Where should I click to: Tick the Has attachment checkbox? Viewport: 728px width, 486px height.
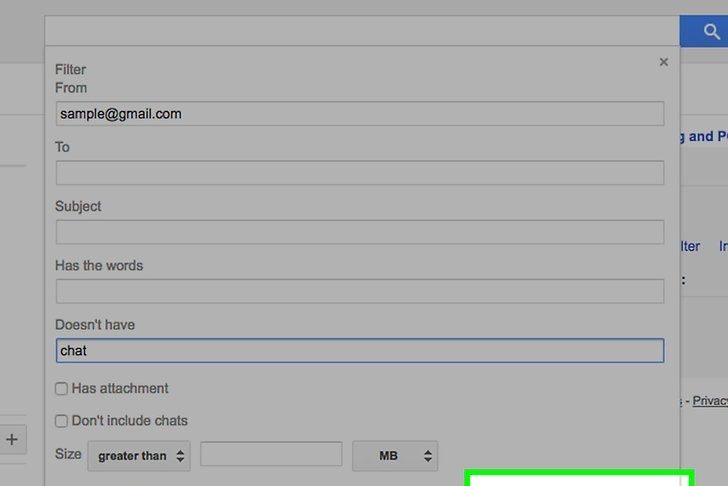point(62,389)
